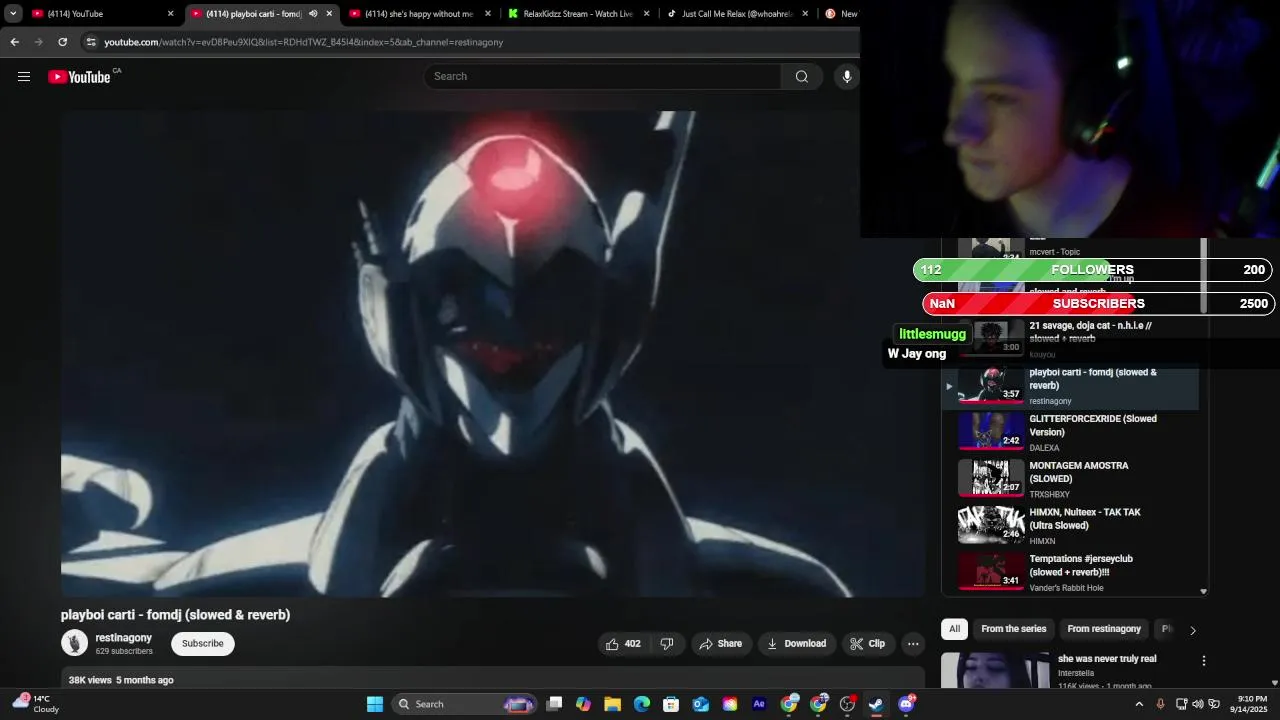Click the video player to pause

(492, 354)
